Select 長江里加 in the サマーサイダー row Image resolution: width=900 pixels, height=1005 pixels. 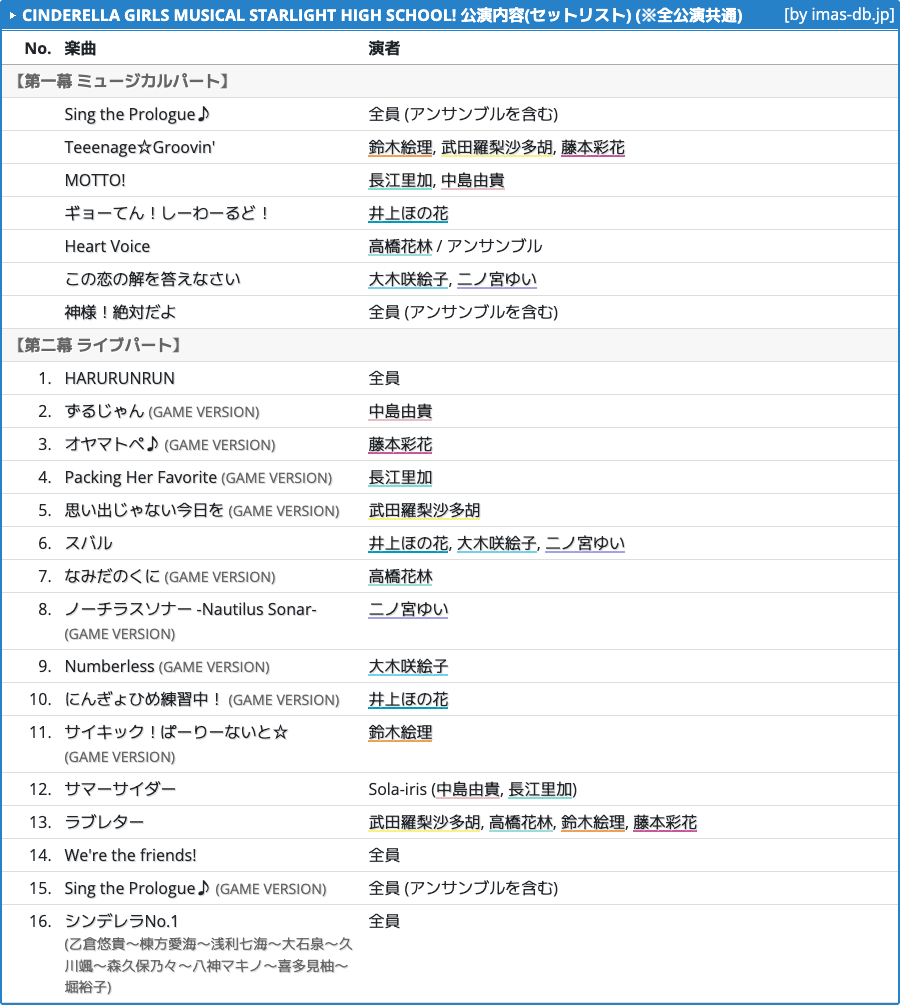540,790
